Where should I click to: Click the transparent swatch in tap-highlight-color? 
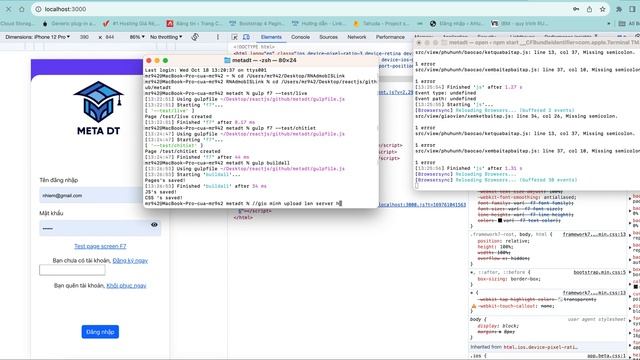click(x=560, y=300)
